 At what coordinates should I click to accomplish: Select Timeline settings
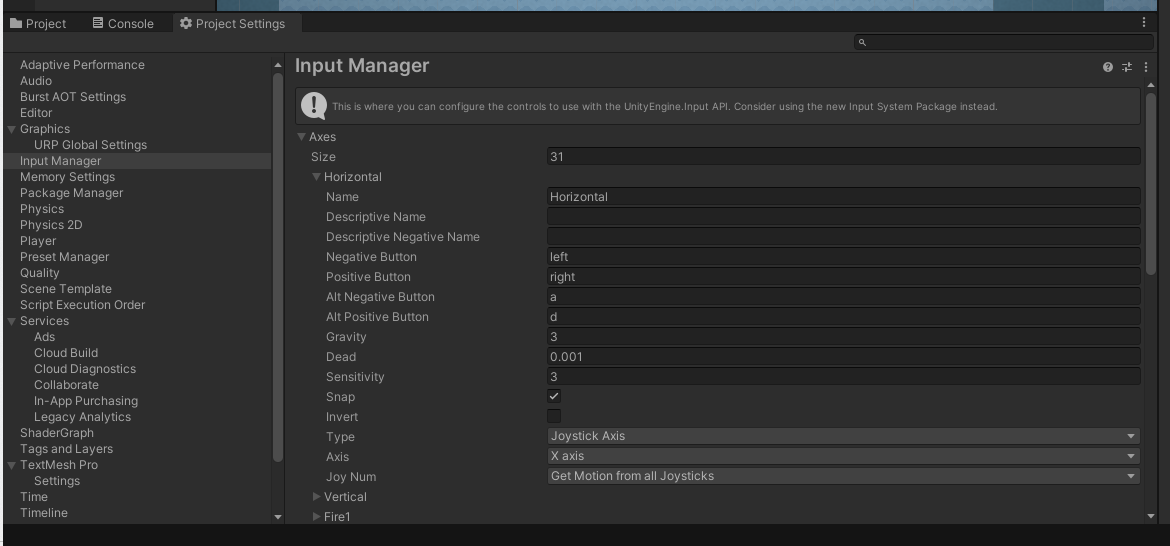(44, 513)
